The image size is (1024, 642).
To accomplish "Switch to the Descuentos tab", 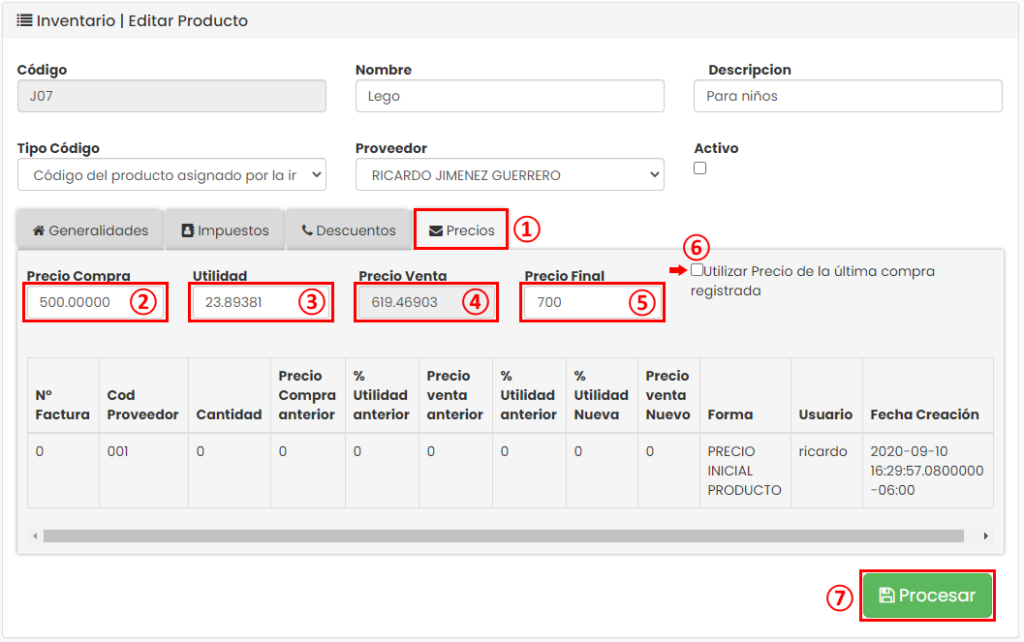I will [x=348, y=229].
